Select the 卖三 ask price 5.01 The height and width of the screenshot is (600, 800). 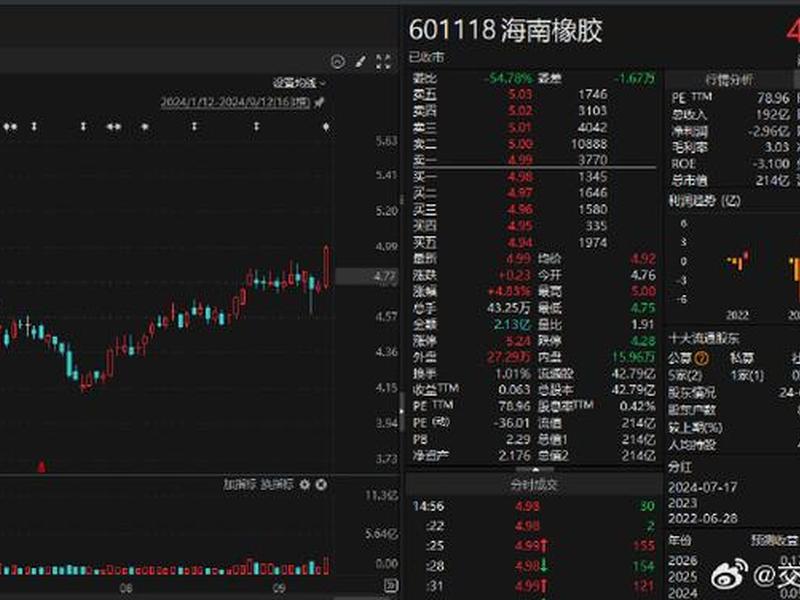(x=520, y=127)
